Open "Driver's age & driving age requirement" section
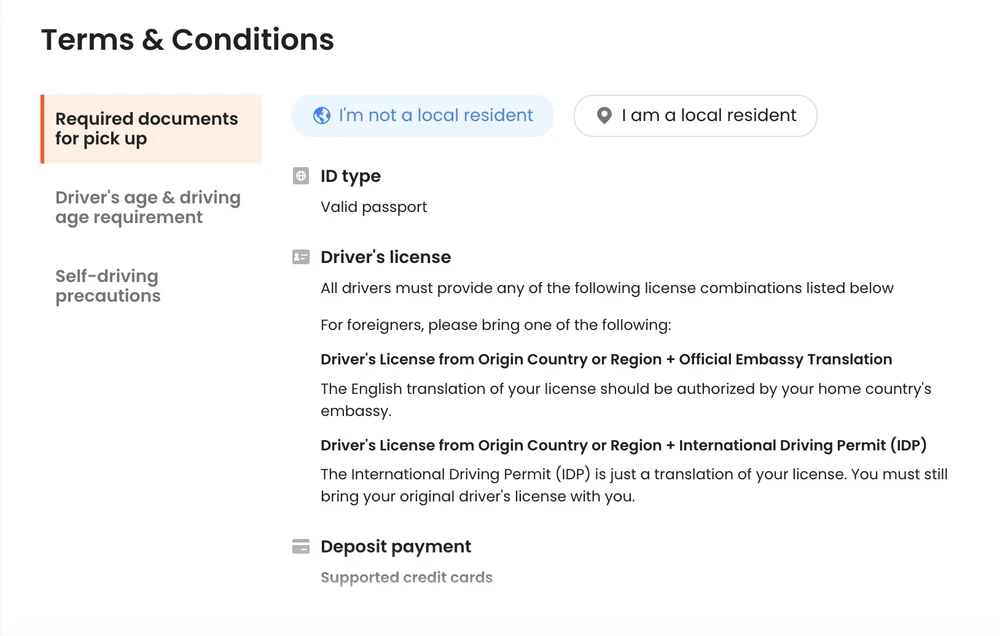This screenshot has height=636, width=1000. 147,207
